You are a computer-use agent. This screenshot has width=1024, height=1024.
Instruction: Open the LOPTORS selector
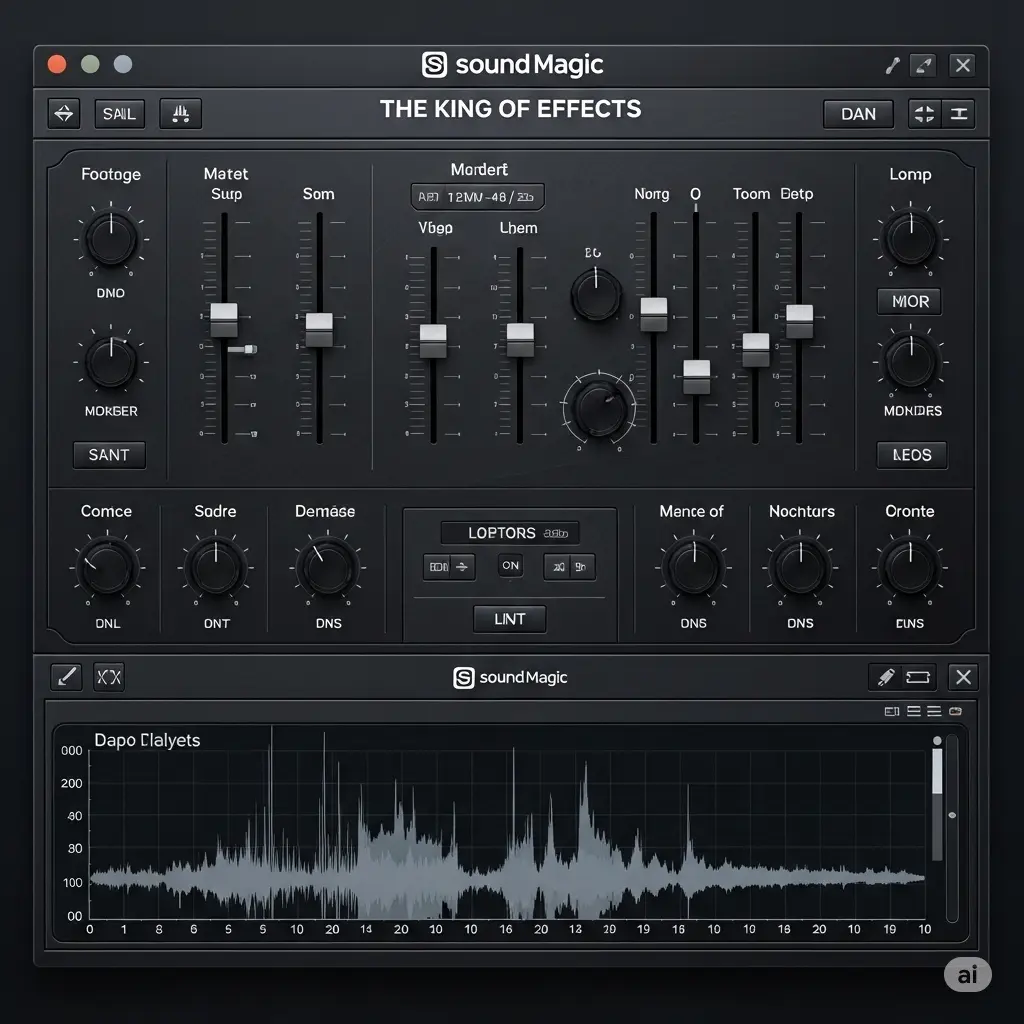pos(509,533)
